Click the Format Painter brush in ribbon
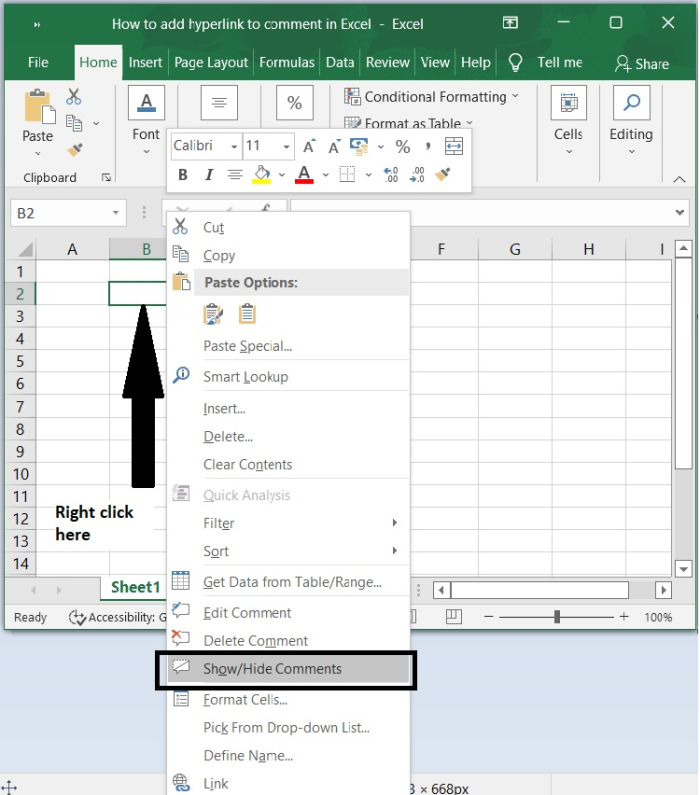Screen dimensions: 700x795 pyautogui.click(x=75, y=150)
